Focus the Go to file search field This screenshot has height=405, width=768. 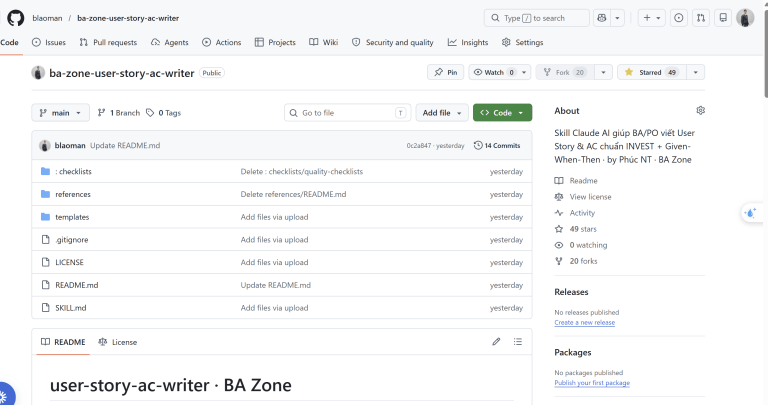point(347,113)
